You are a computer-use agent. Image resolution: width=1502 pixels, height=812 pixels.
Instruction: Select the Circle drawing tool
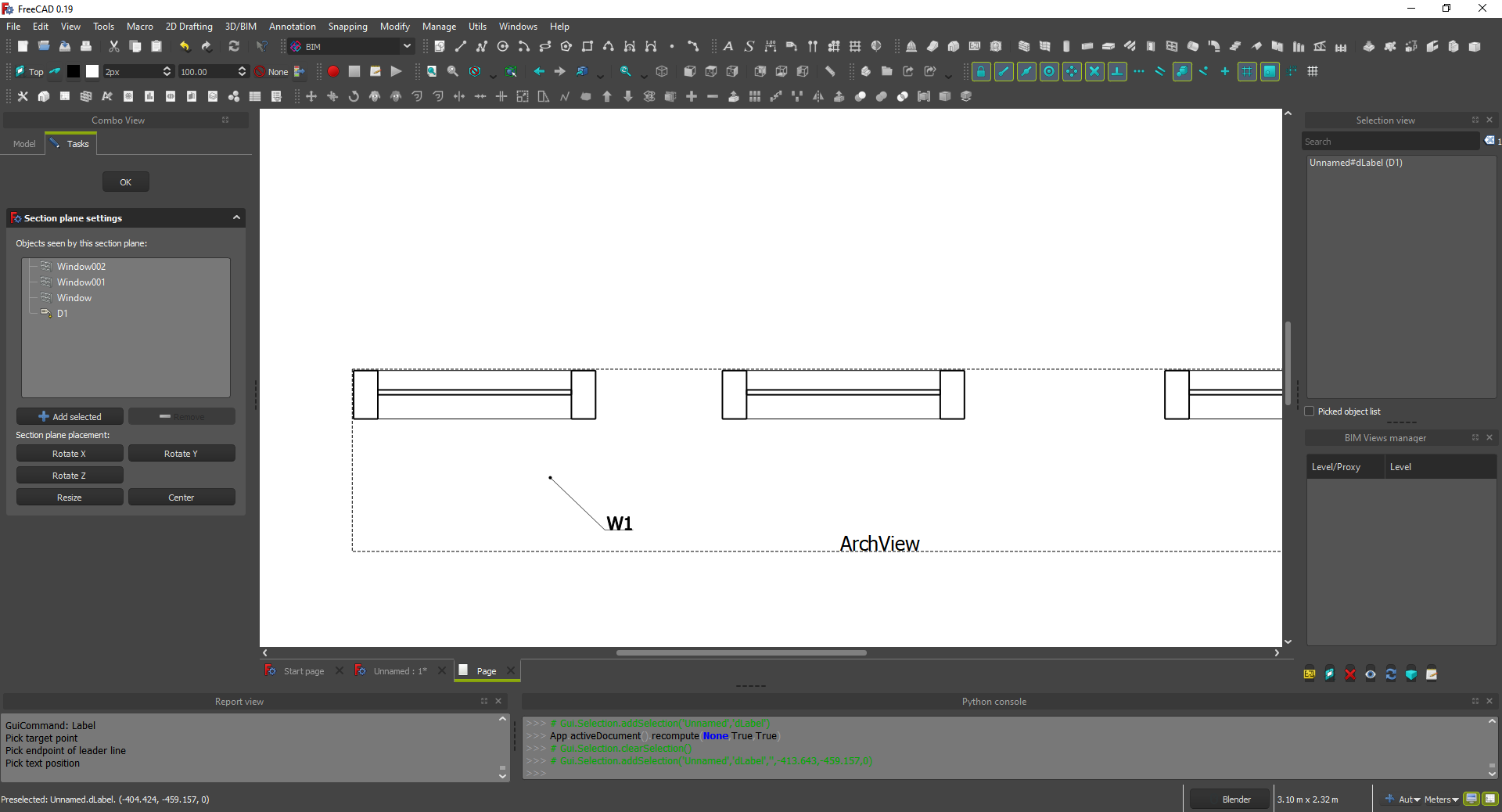click(503, 47)
